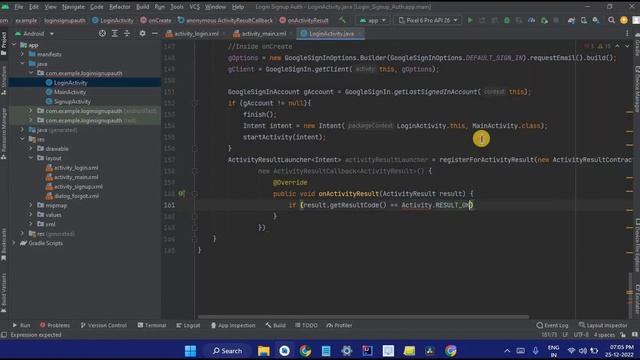Open the Settings gear in the taskbar
The image size is (640, 360).
pos(347,351)
